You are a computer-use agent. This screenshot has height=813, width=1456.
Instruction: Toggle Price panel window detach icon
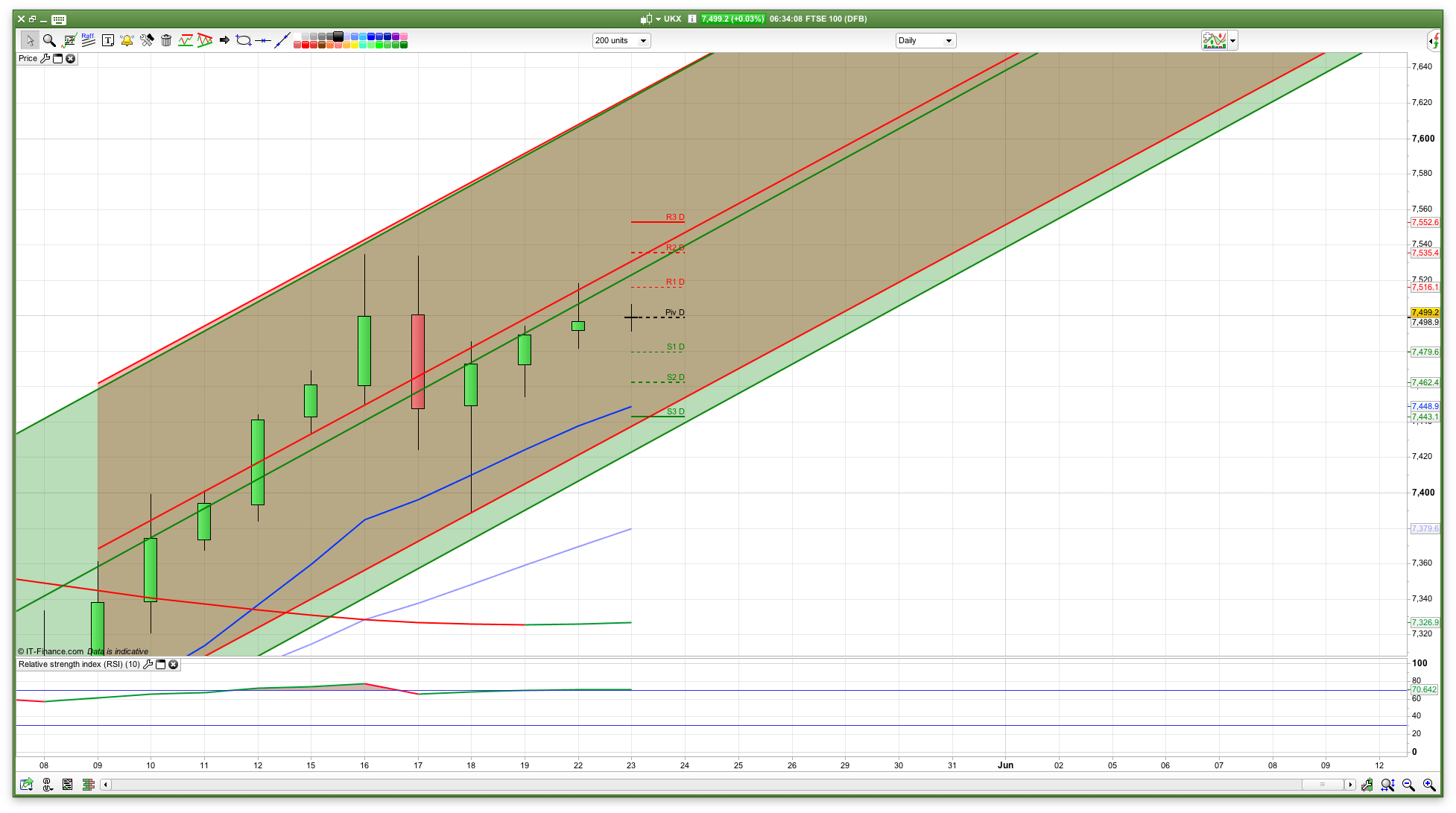57,58
